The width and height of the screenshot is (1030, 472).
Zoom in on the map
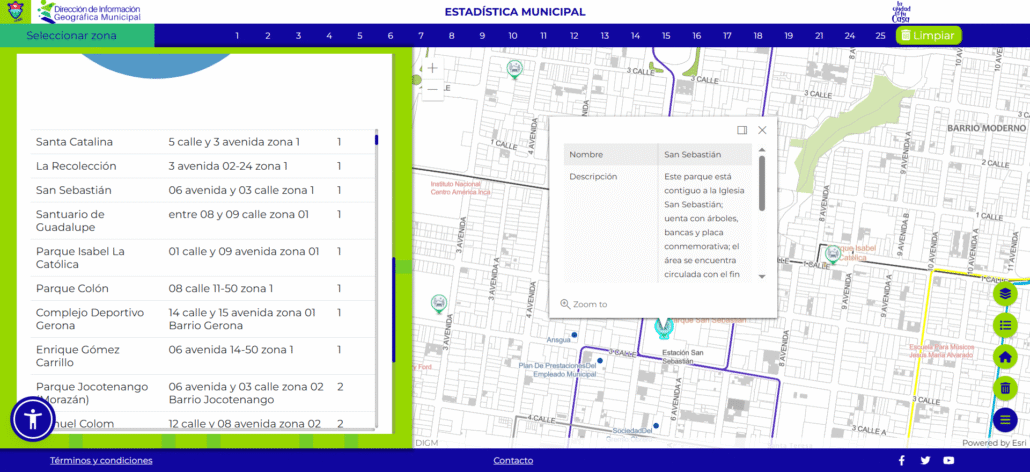click(432, 68)
